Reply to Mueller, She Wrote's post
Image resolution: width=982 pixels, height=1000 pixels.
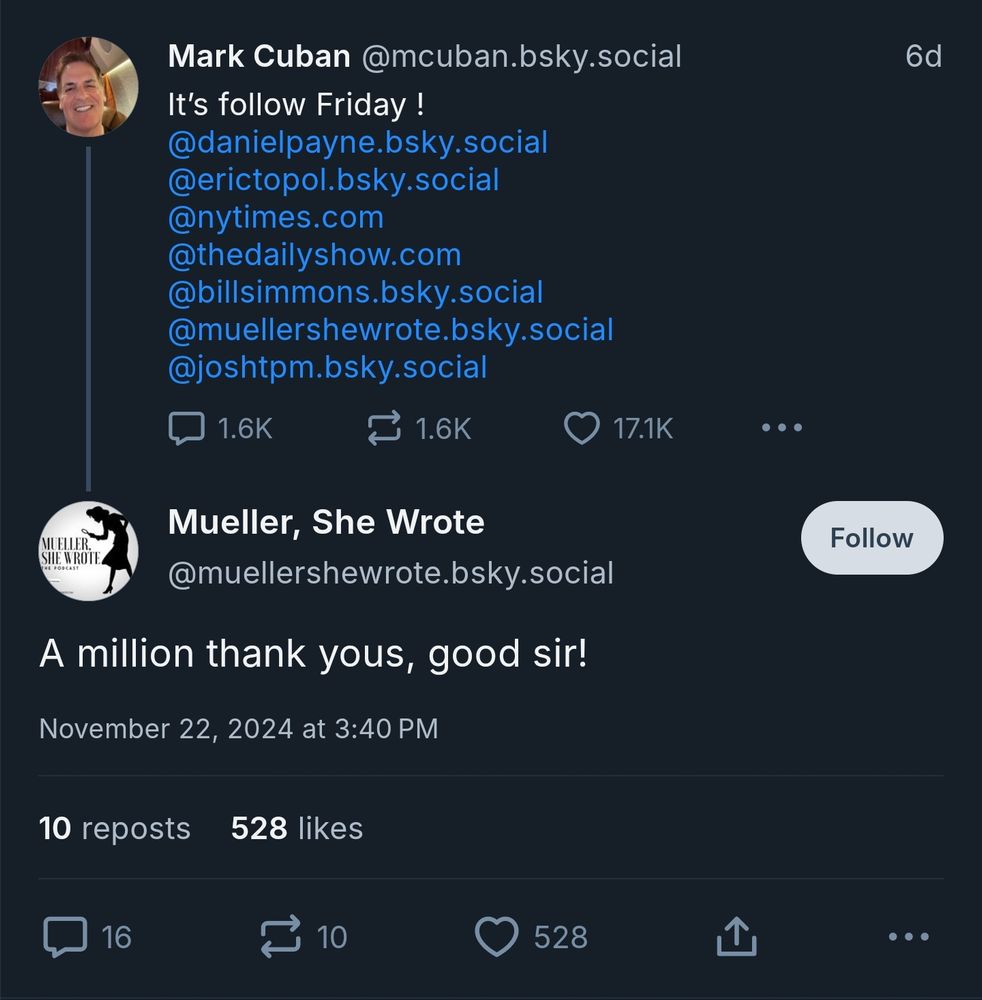pos(66,937)
